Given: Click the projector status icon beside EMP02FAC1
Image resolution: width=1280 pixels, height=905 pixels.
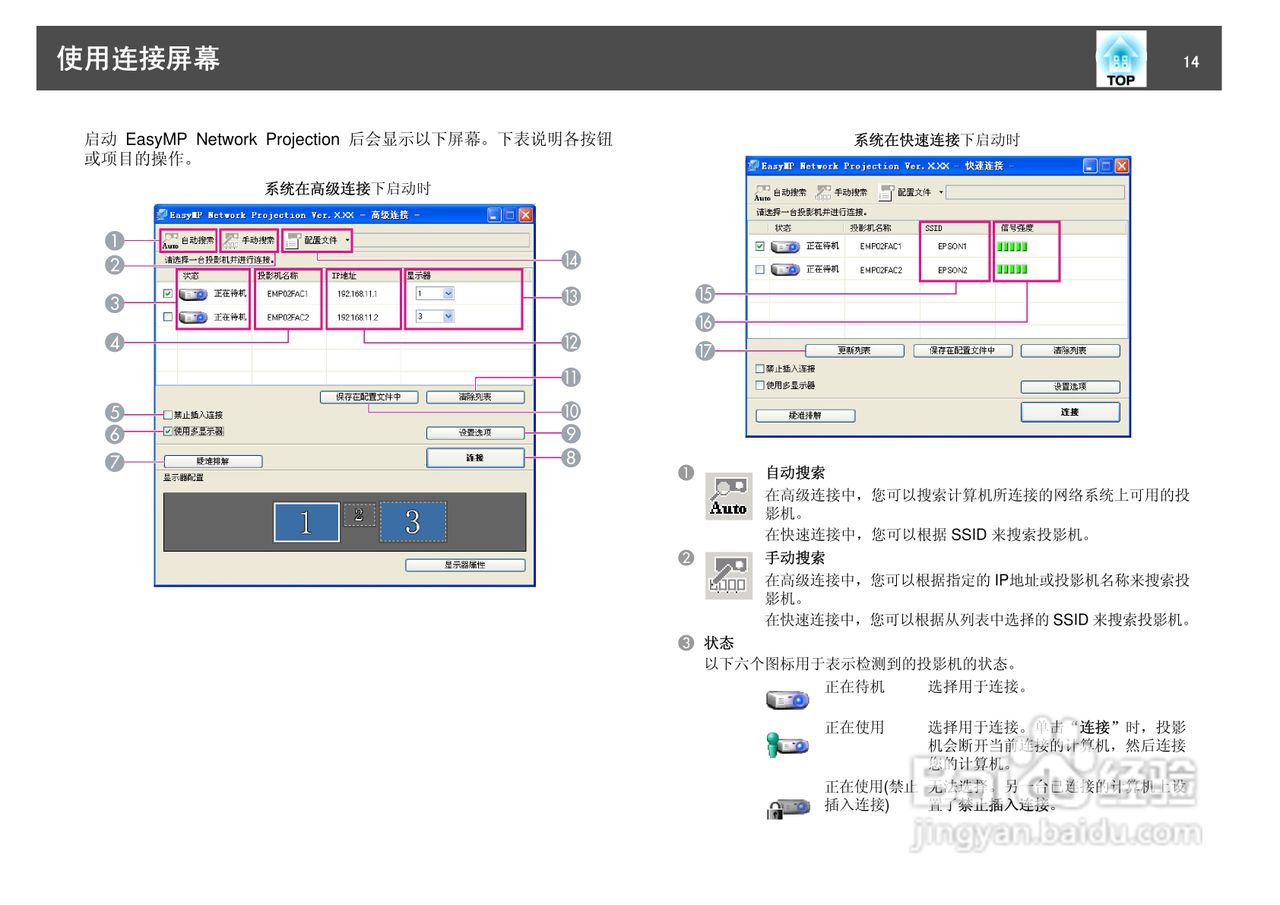Looking at the screenshot, I should point(194,295).
